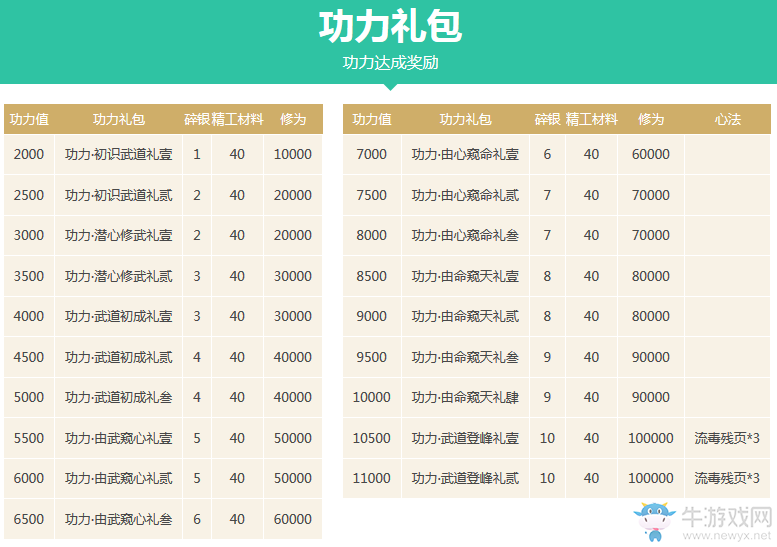Select 功力·武道初成礼贰 row name
Screen dimensions: 777x547
[118, 357]
